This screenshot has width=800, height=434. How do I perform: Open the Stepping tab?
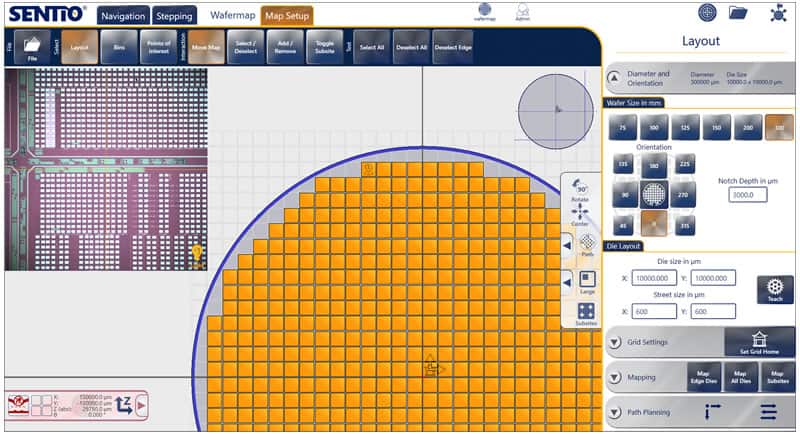click(177, 16)
